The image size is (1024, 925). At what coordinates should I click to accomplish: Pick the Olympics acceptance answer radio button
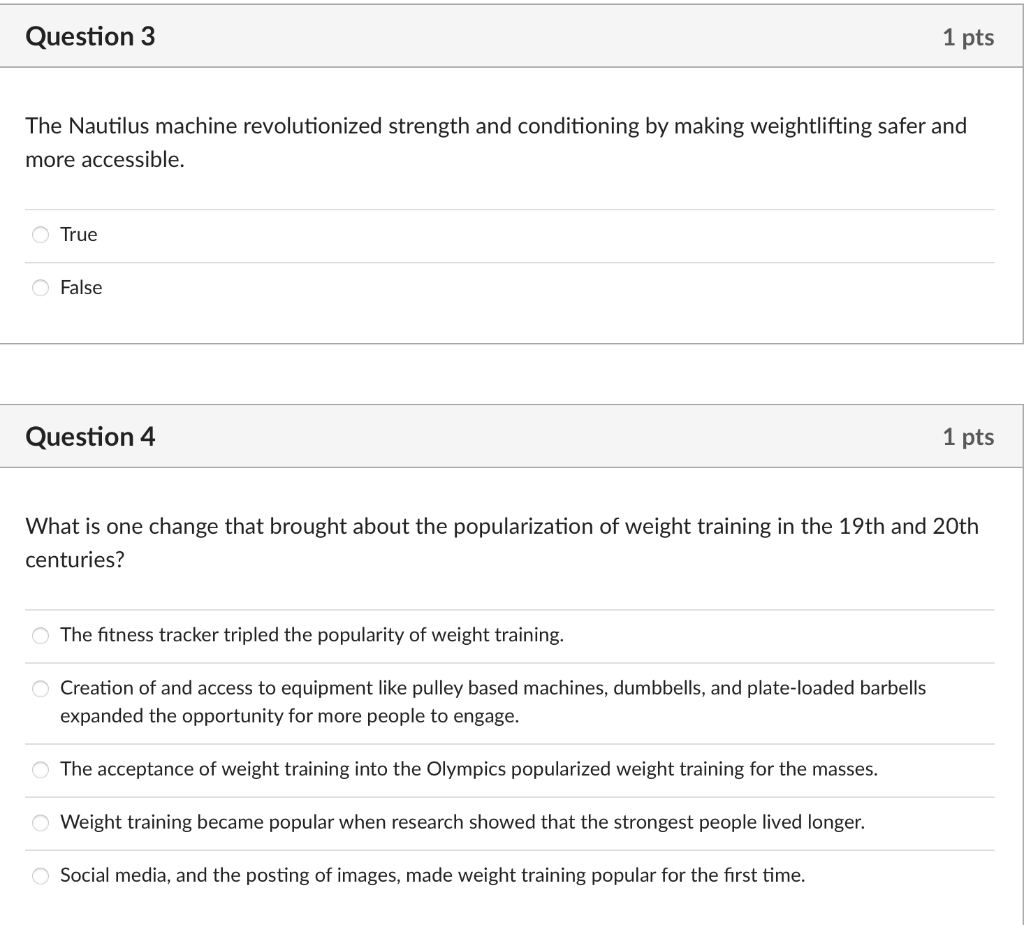(x=40, y=770)
